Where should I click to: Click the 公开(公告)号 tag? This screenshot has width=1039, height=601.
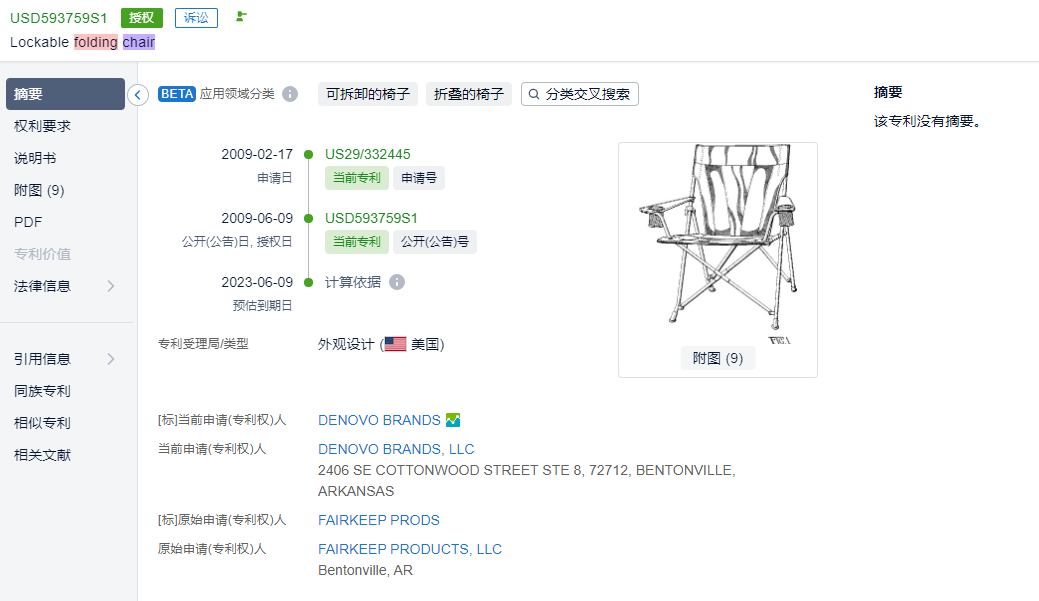pyautogui.click(x=435, y=241)
